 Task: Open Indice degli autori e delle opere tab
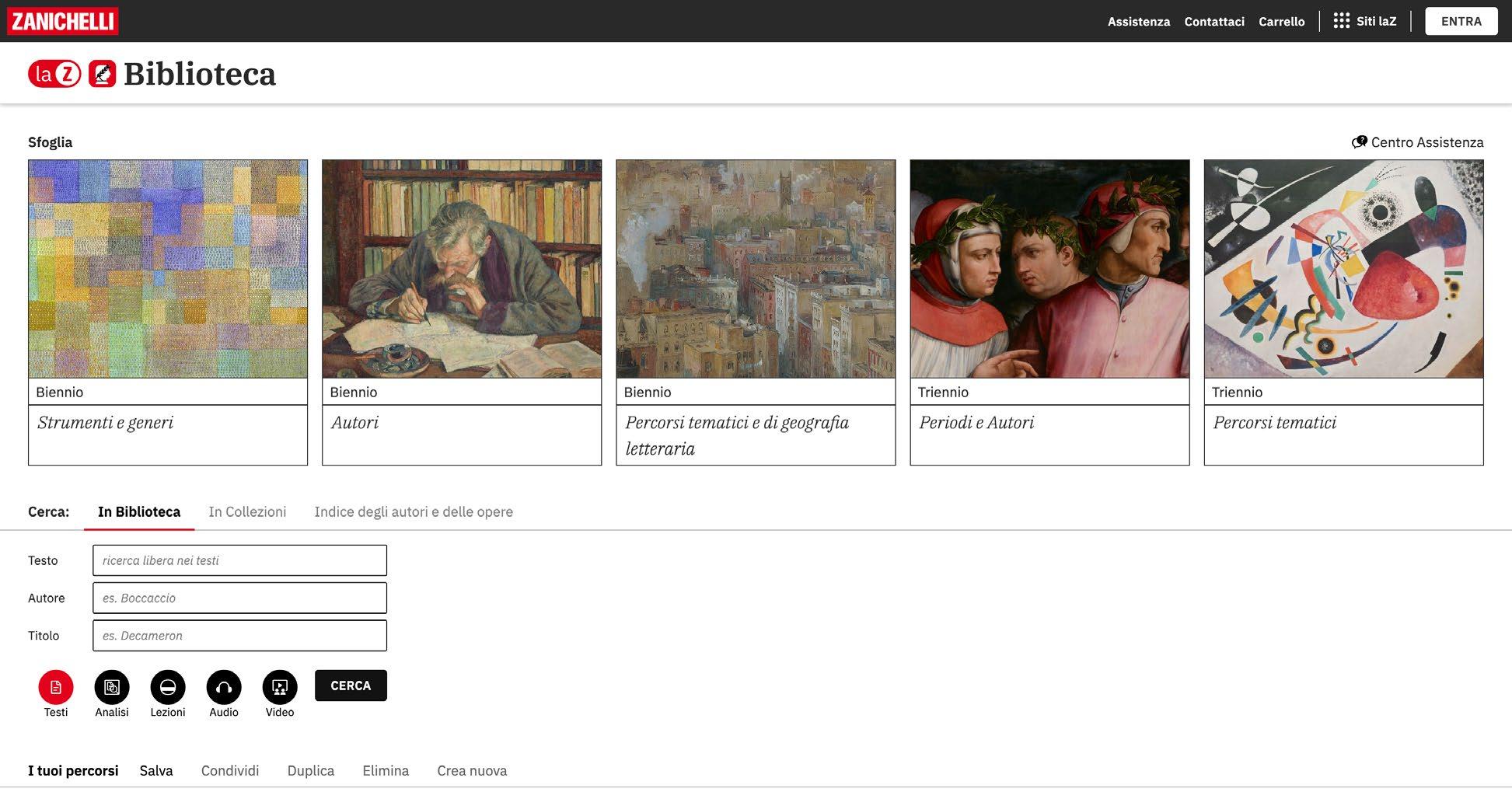coord(414,511)
